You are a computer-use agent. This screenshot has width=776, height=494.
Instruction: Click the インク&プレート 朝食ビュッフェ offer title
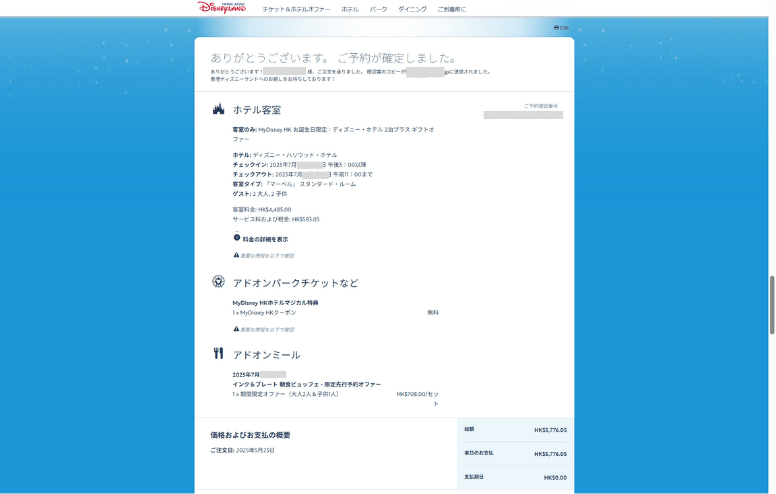click(x=307, y=385)
